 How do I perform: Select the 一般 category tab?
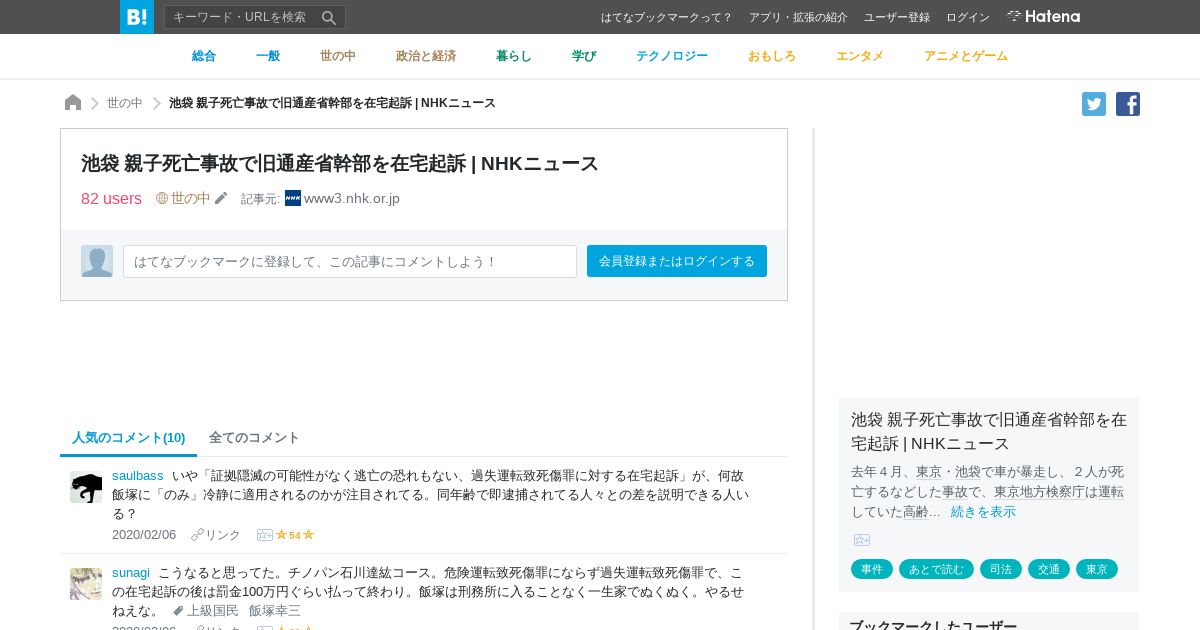click(268, 56)
